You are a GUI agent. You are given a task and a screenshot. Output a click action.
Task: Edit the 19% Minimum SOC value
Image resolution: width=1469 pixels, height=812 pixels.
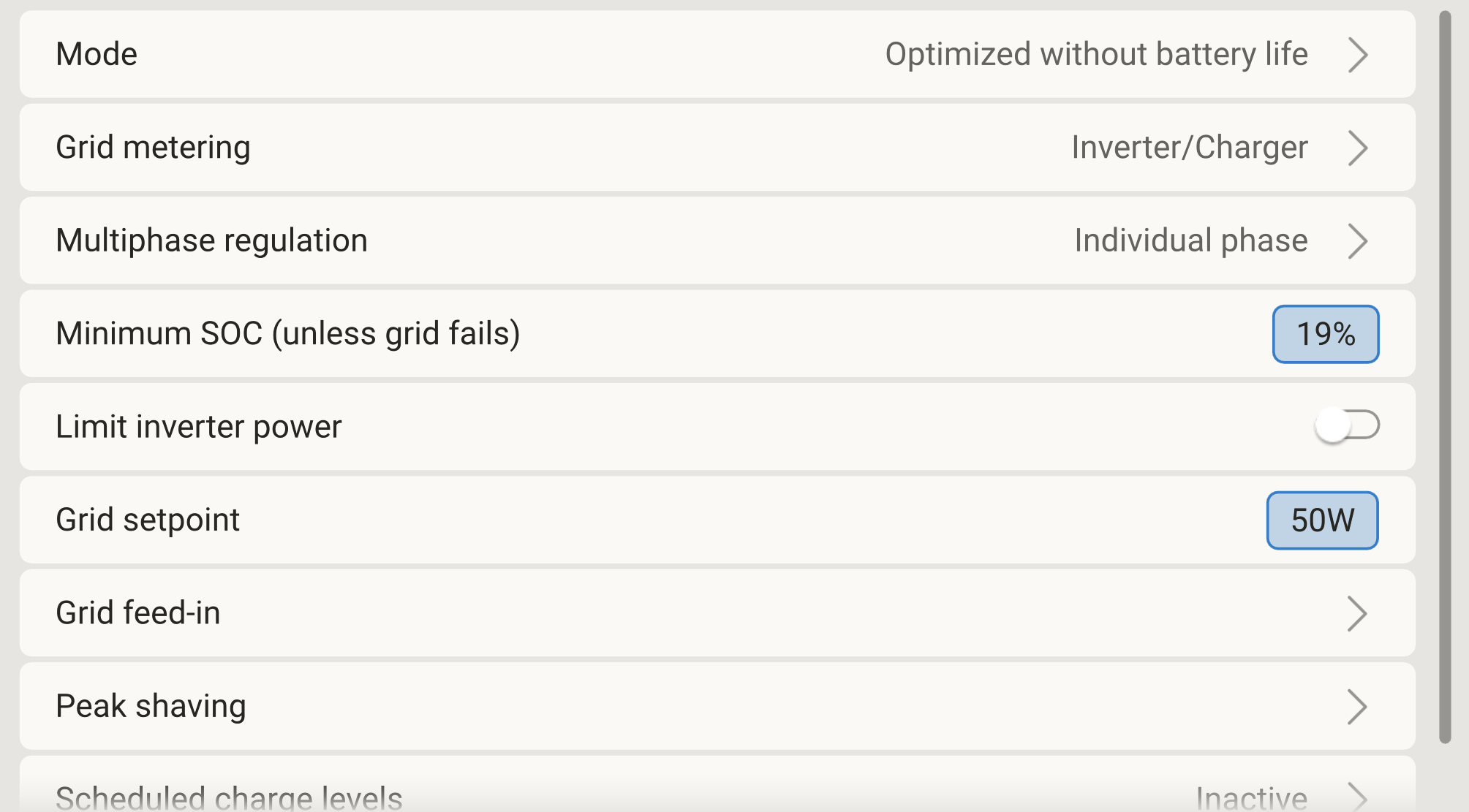(x=1325, y=334)
